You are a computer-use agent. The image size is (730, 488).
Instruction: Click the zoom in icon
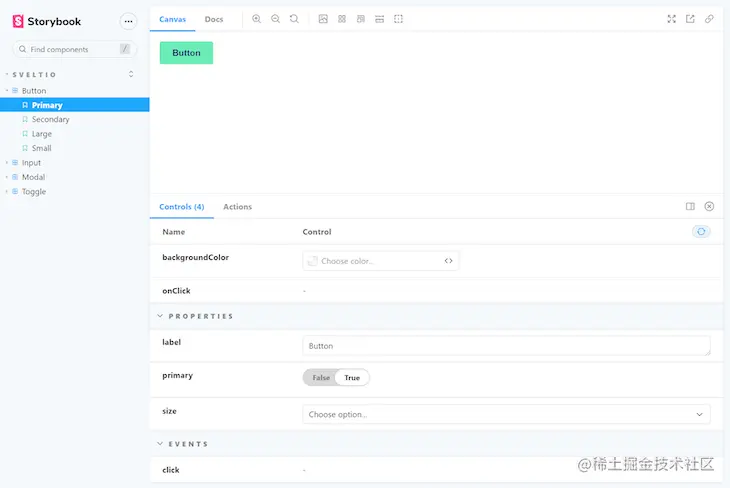257,19
